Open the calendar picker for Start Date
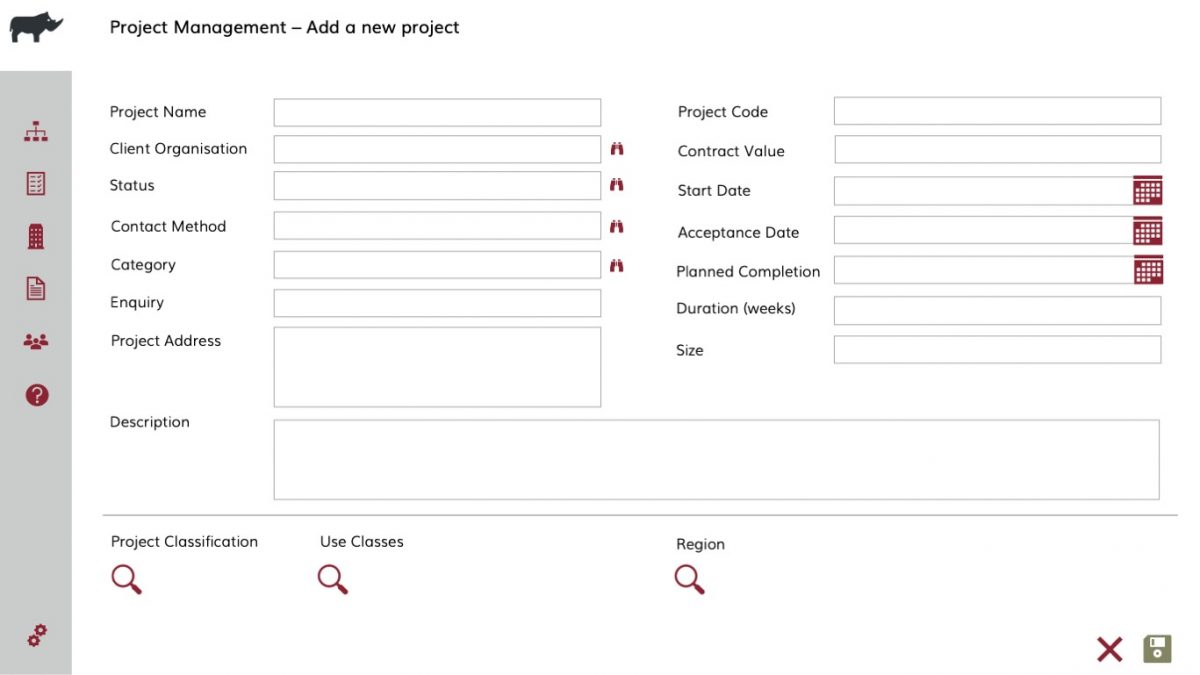1200x675 pixels. point(1148,189)
